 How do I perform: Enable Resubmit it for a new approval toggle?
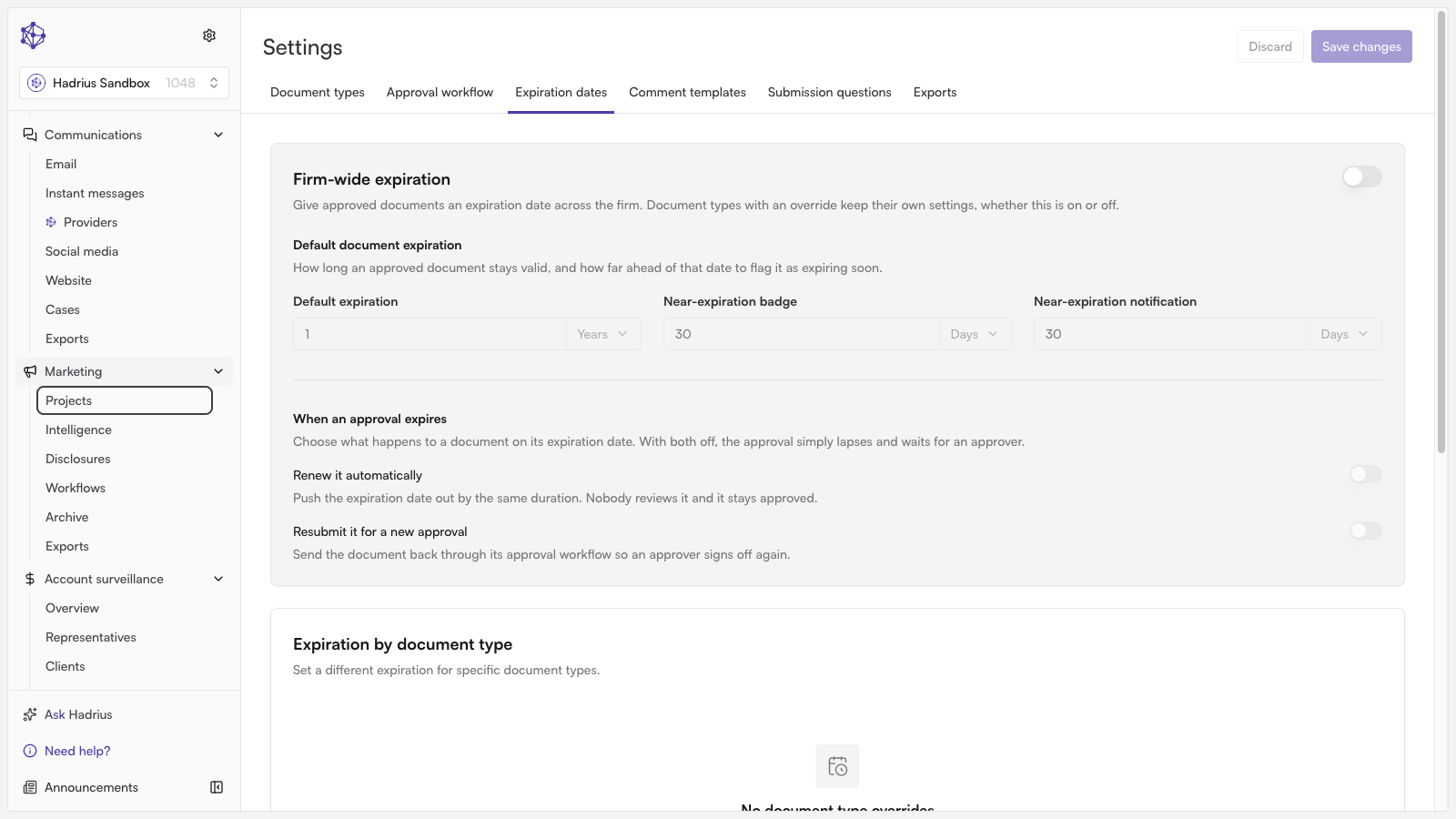(x=1366, y=531)
